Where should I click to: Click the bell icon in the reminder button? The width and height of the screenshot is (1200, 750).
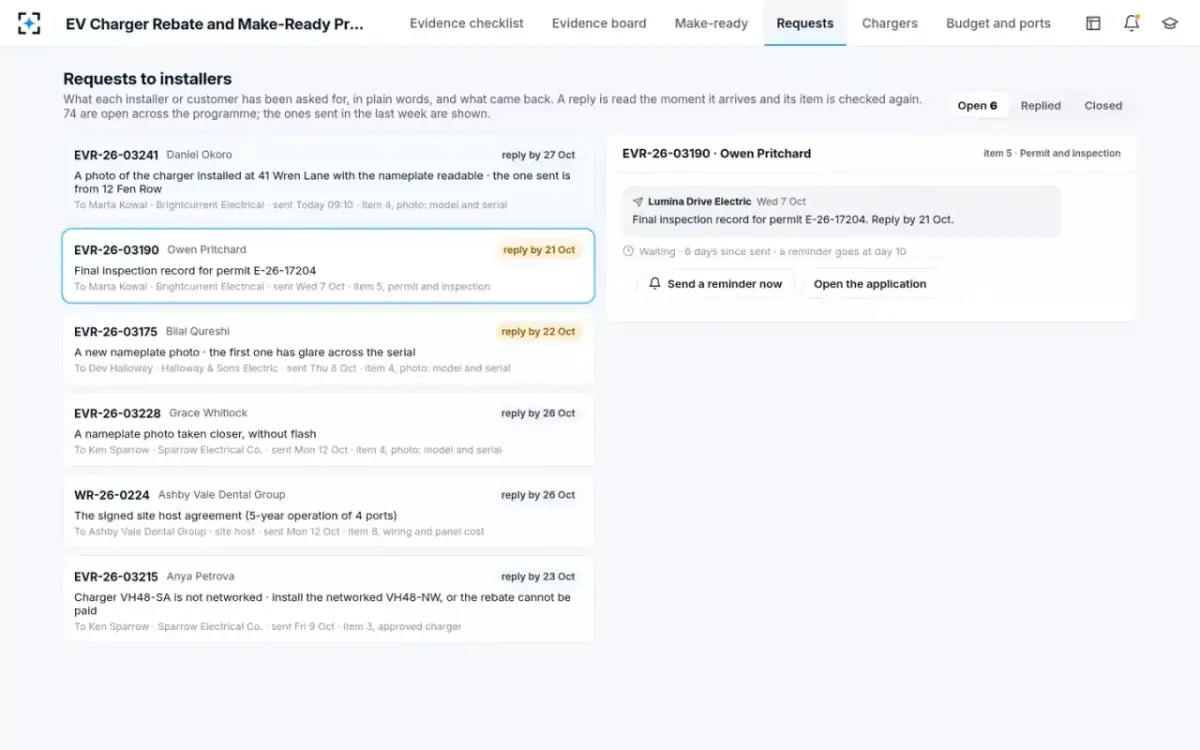tap(655, 284)
